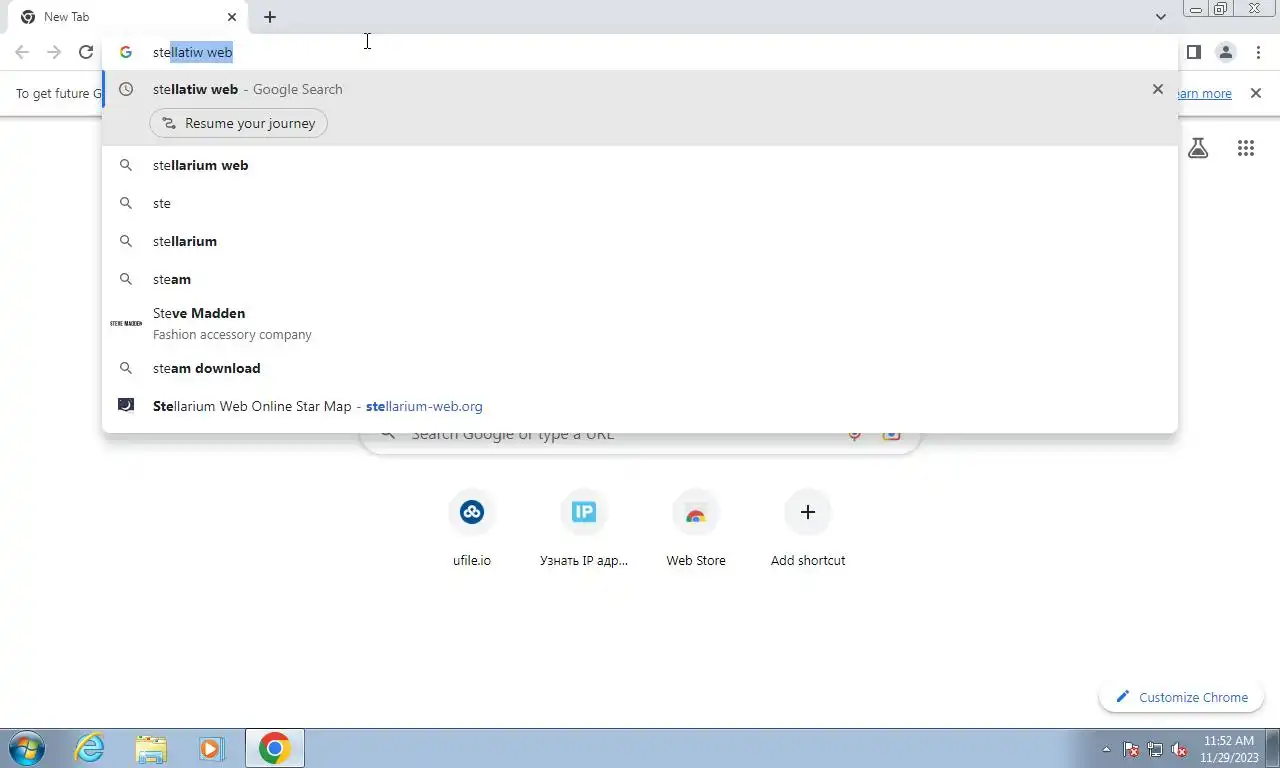Select Steve Madden fashion company suggestion

coord(640,323)
